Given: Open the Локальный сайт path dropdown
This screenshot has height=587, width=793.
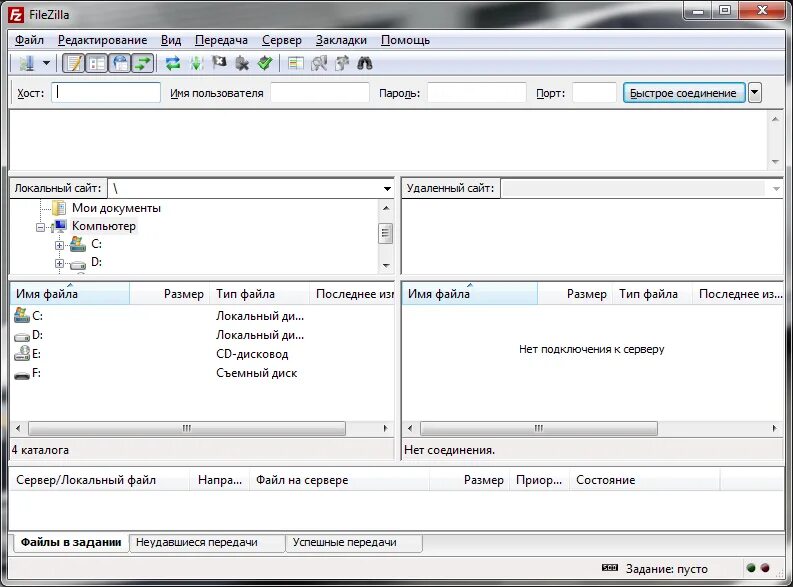Looking at the screenshot, I should (387, 189).
